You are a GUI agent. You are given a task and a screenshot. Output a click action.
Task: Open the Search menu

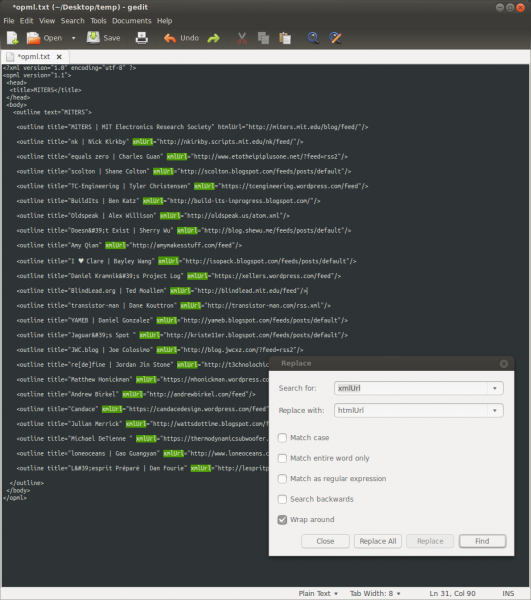tap(72, 21)
